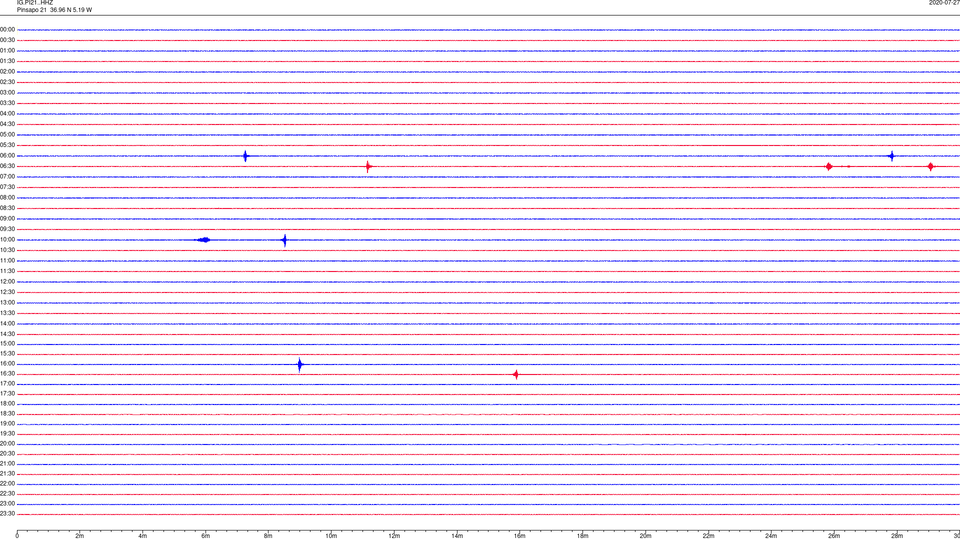Select the 23:30 time label

[7, 514]
